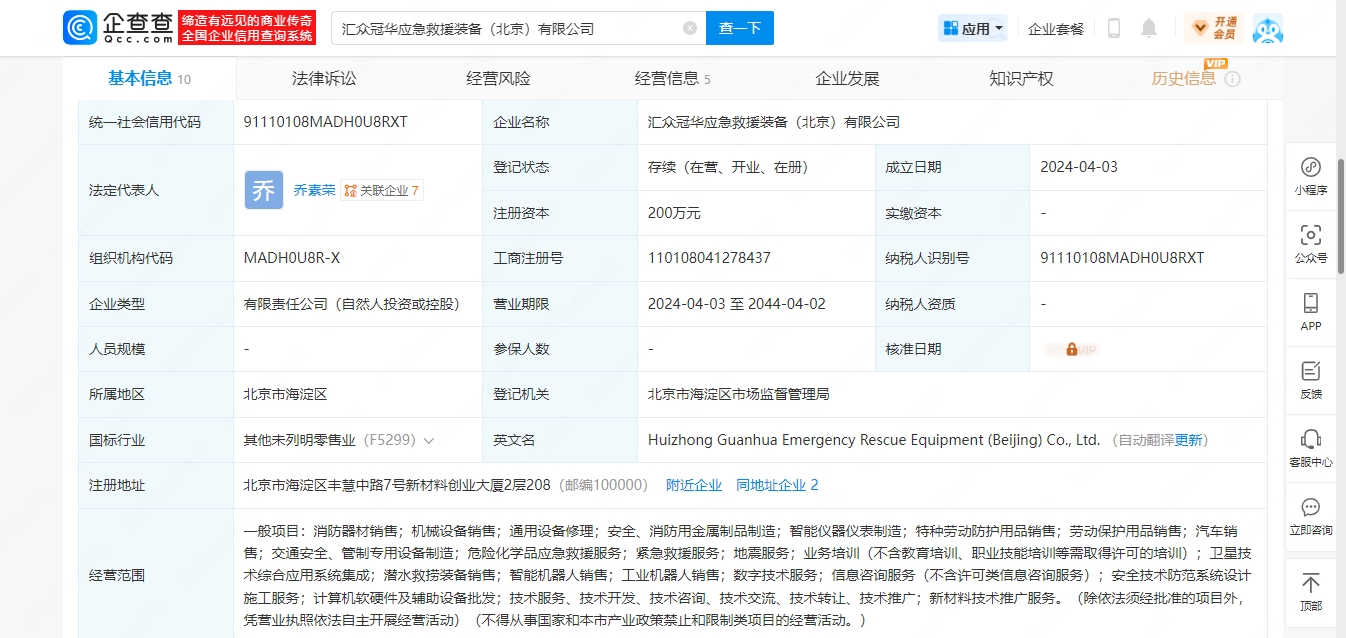The width and height of the screenshot is (1346, 638).
Task: Expand the 国标行业 F5299 chevron
Action: click(429, 440)
